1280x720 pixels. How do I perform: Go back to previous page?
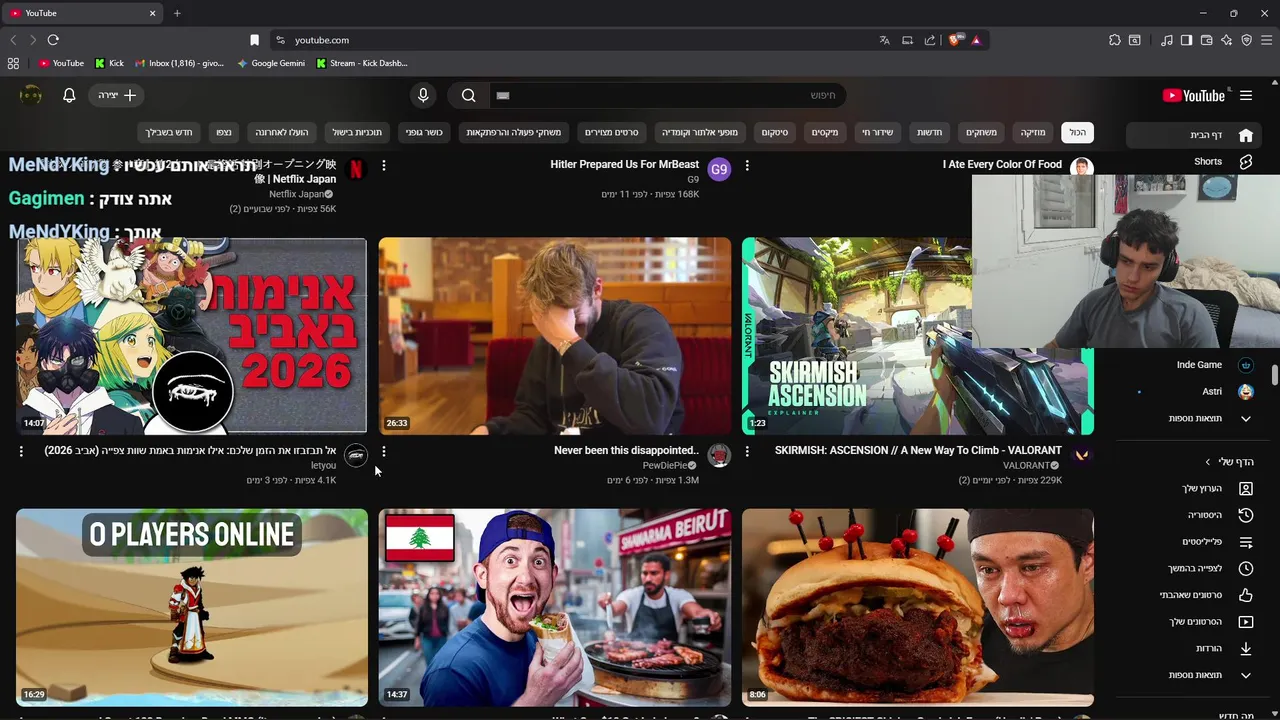click(13, 40)
